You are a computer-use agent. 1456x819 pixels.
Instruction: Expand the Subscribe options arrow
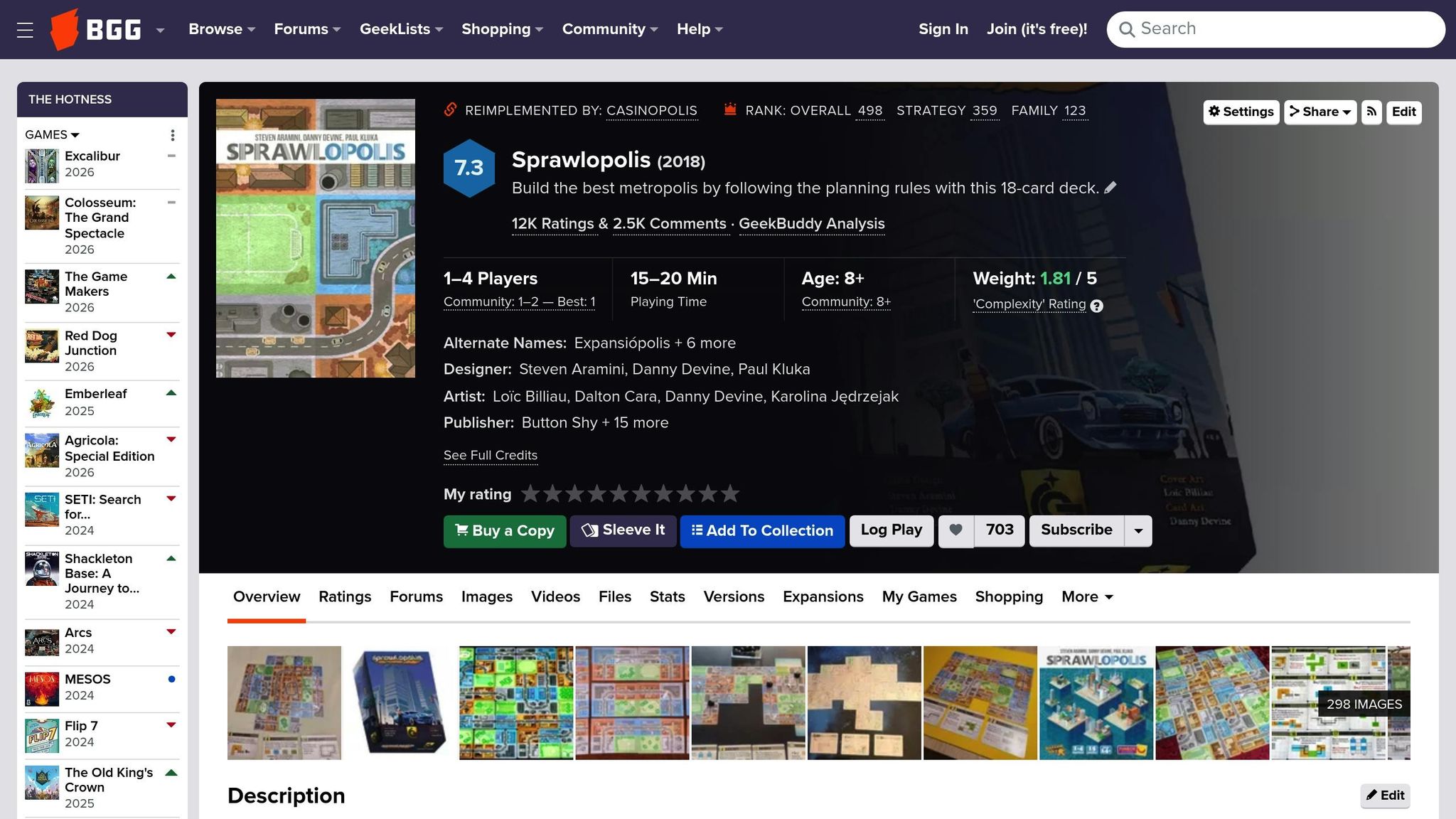coord(1138,531)
